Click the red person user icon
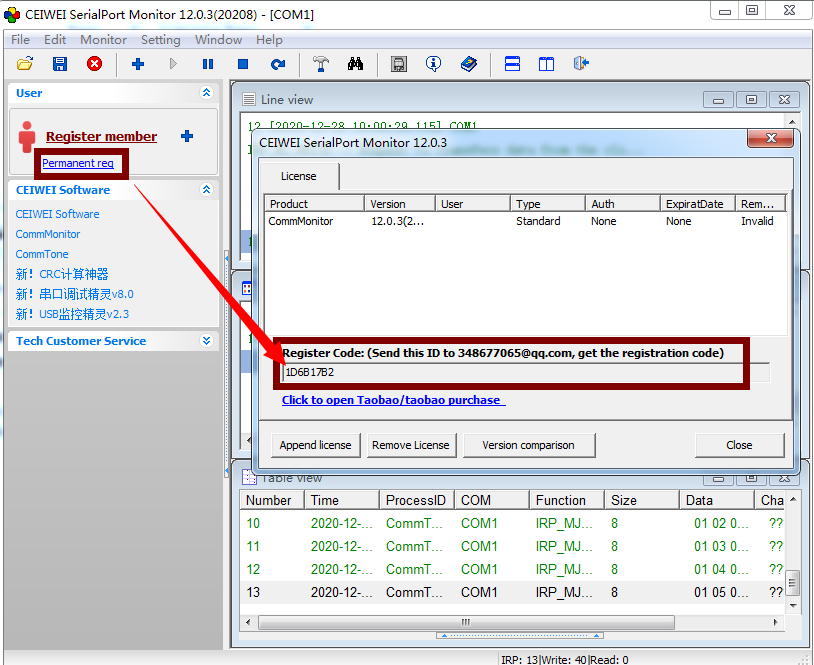 coord(26,137)
